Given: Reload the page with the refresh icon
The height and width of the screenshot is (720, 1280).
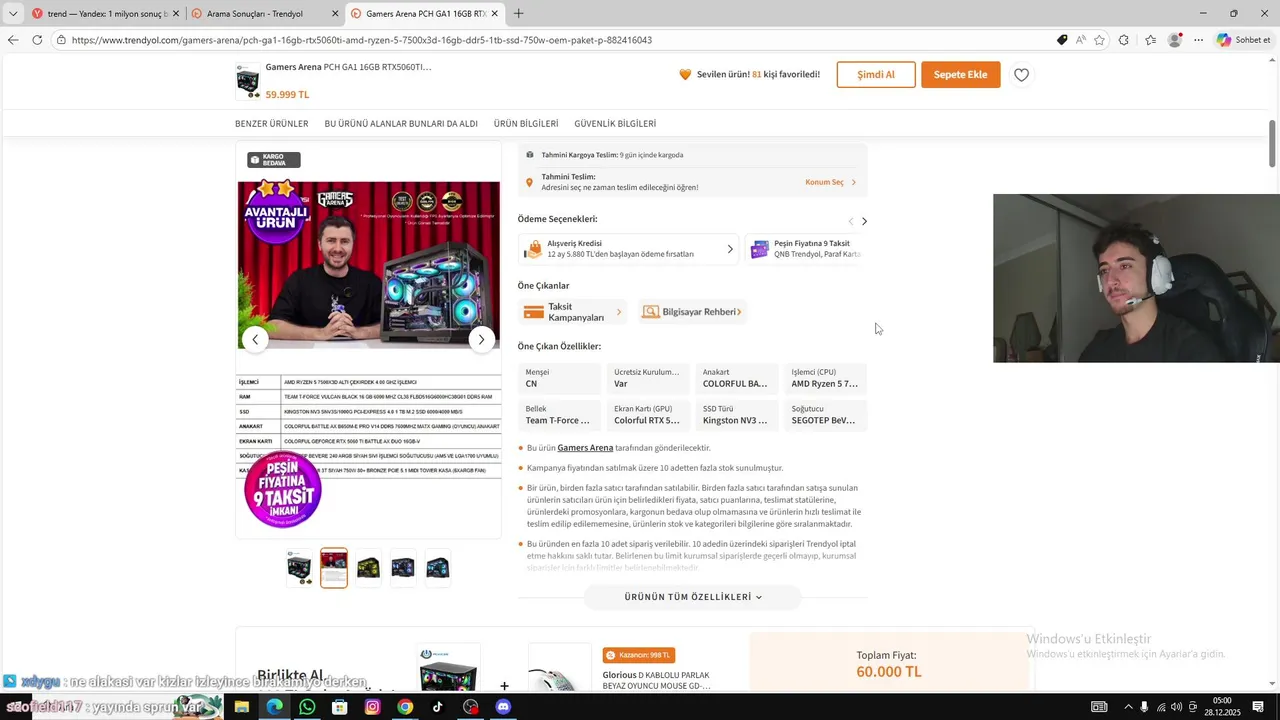Looking at the screenshot, I should [37, 40].
